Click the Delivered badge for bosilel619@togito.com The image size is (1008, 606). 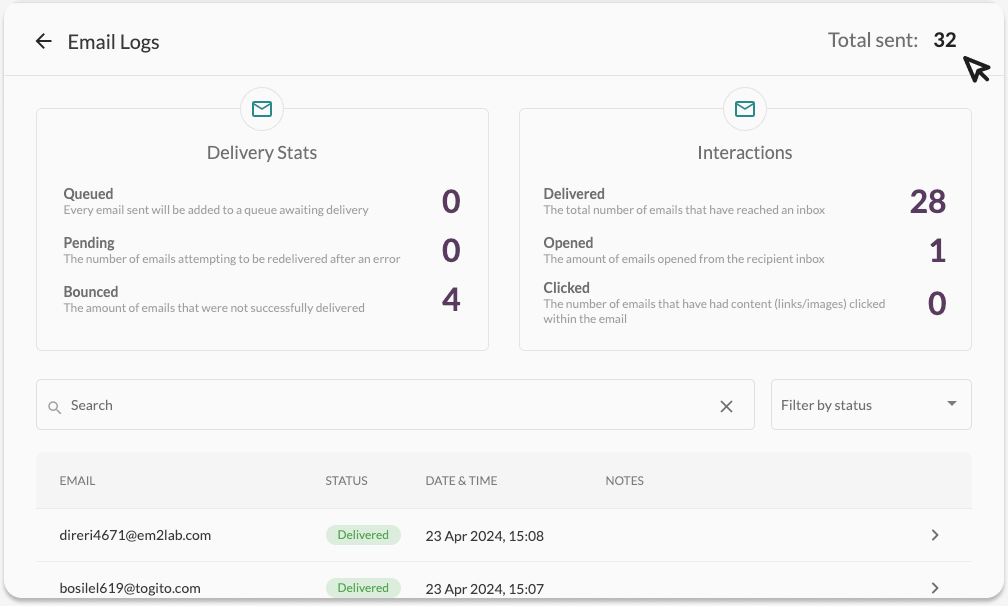point(363,588)
